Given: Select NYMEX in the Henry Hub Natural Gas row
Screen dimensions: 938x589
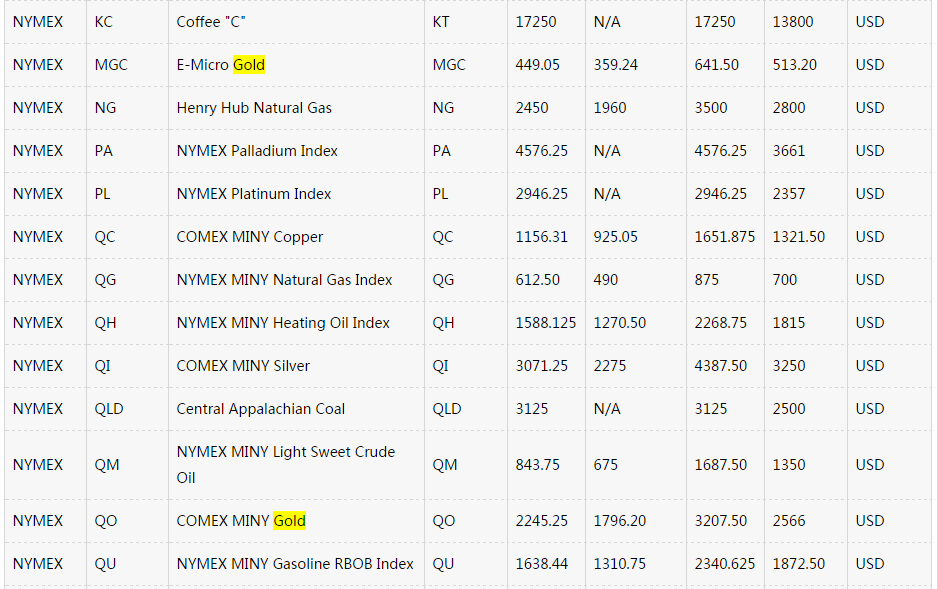Looking at the screenshot, I should 38,108.
